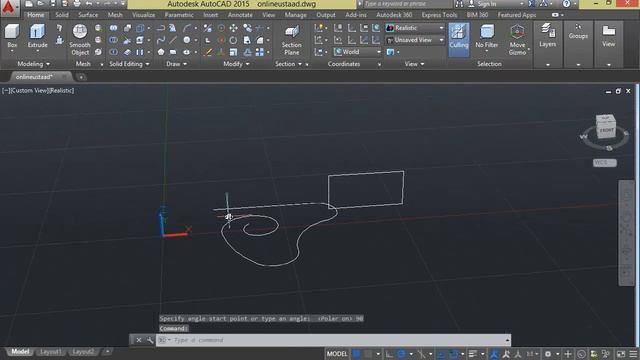Open the Express Tools ribbon tab
640x360 pixels.
click(439, 15)
